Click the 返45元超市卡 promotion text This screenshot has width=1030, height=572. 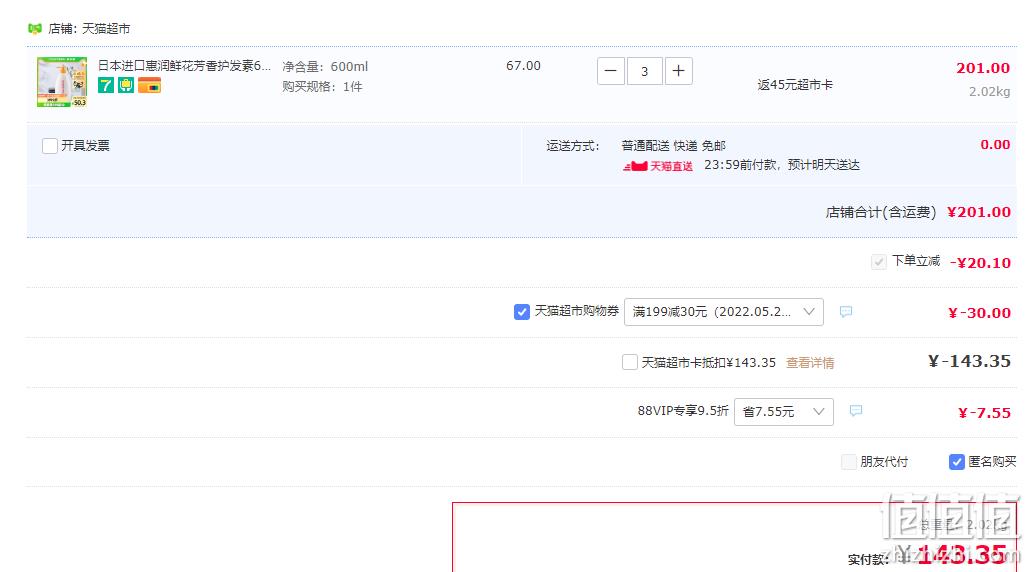[x=795, y=85]
